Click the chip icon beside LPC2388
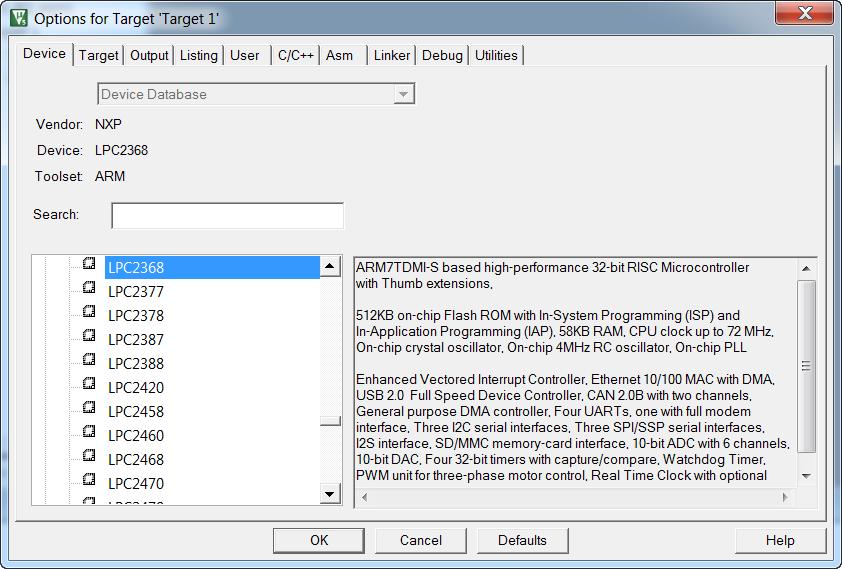This screenshot has width=842, height=569. pos(89,359)
